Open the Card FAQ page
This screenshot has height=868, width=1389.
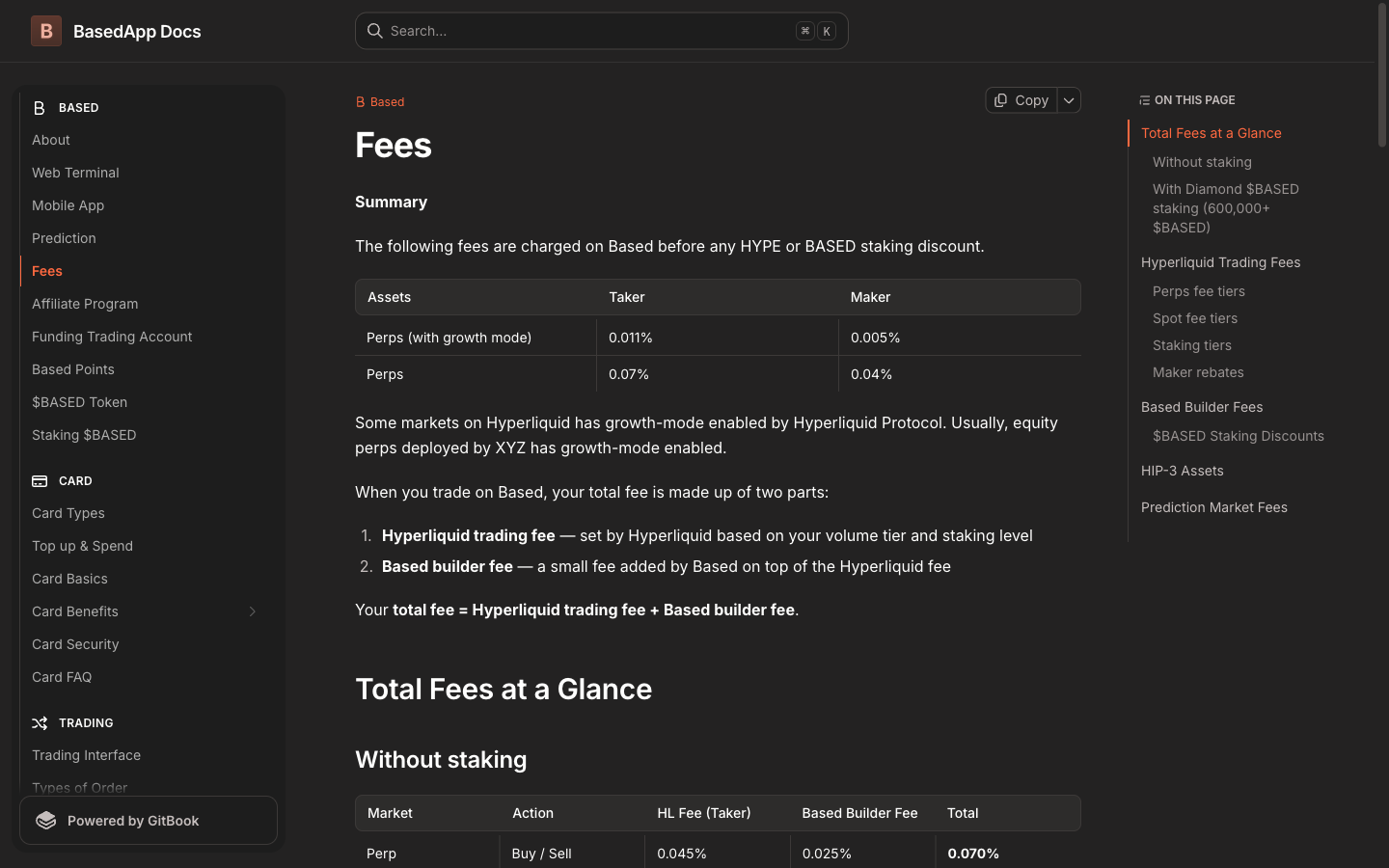pos(149,677)
